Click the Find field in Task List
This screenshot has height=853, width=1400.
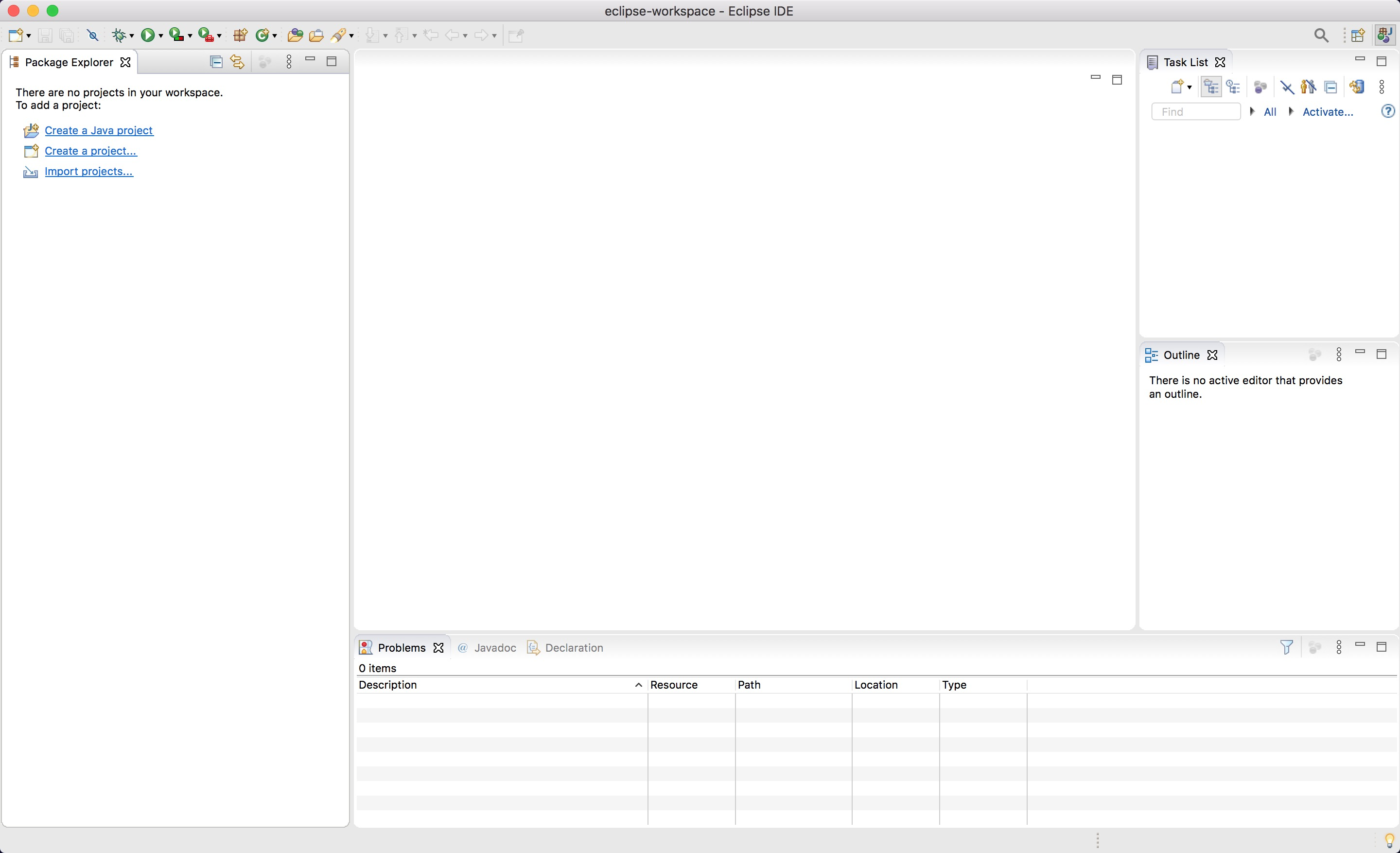click(x=1195, y=111)
